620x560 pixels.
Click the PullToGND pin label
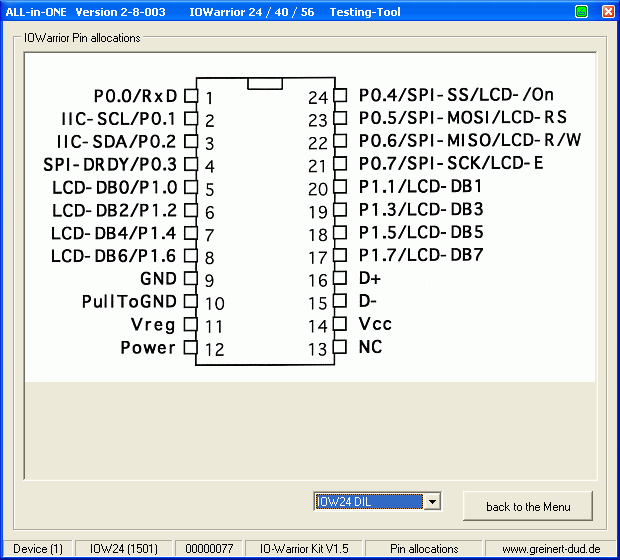(129, 301)
